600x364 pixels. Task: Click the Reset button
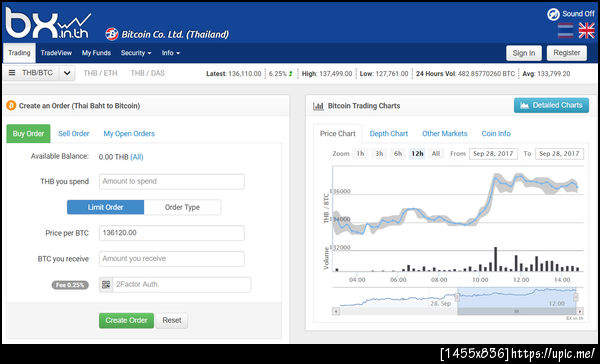pos(172,320)
